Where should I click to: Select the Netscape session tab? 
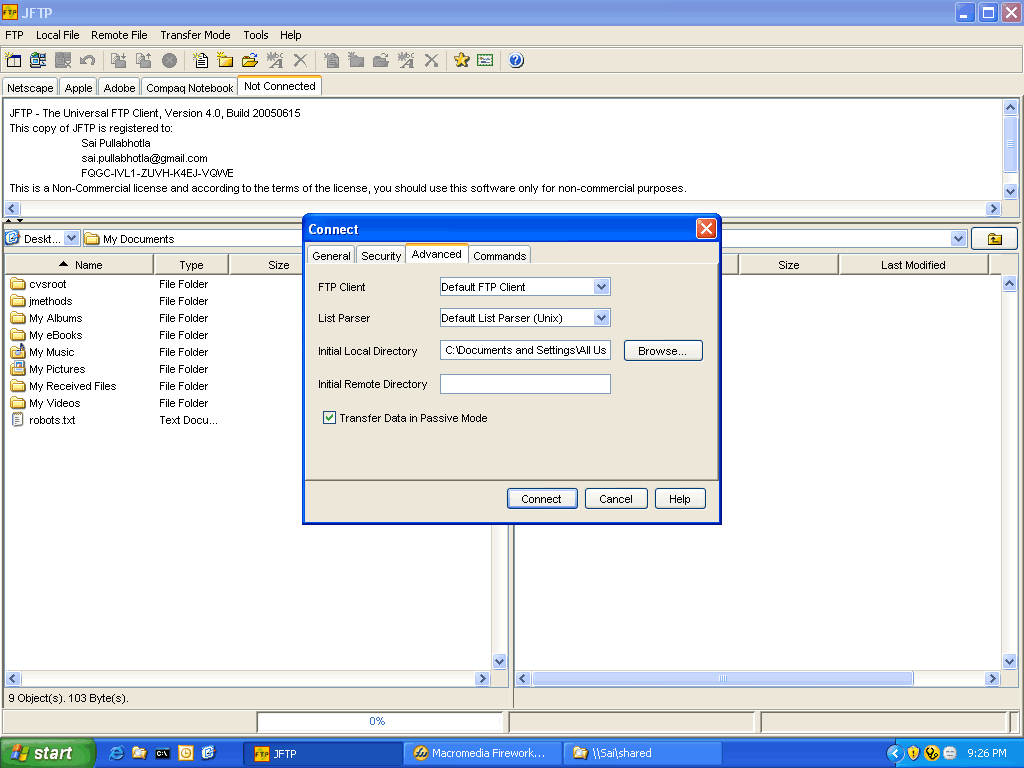pos(30,88)
